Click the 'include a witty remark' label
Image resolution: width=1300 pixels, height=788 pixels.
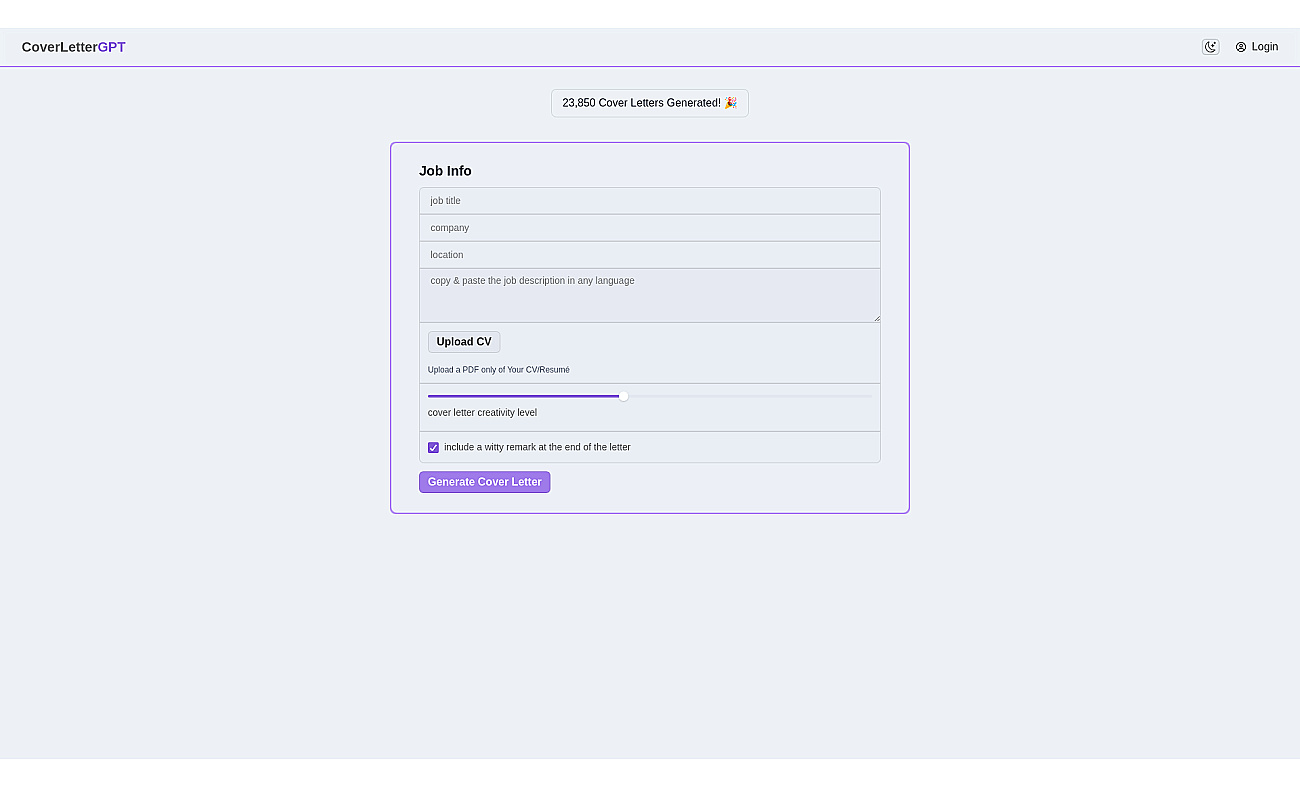(x=537, y=447)
